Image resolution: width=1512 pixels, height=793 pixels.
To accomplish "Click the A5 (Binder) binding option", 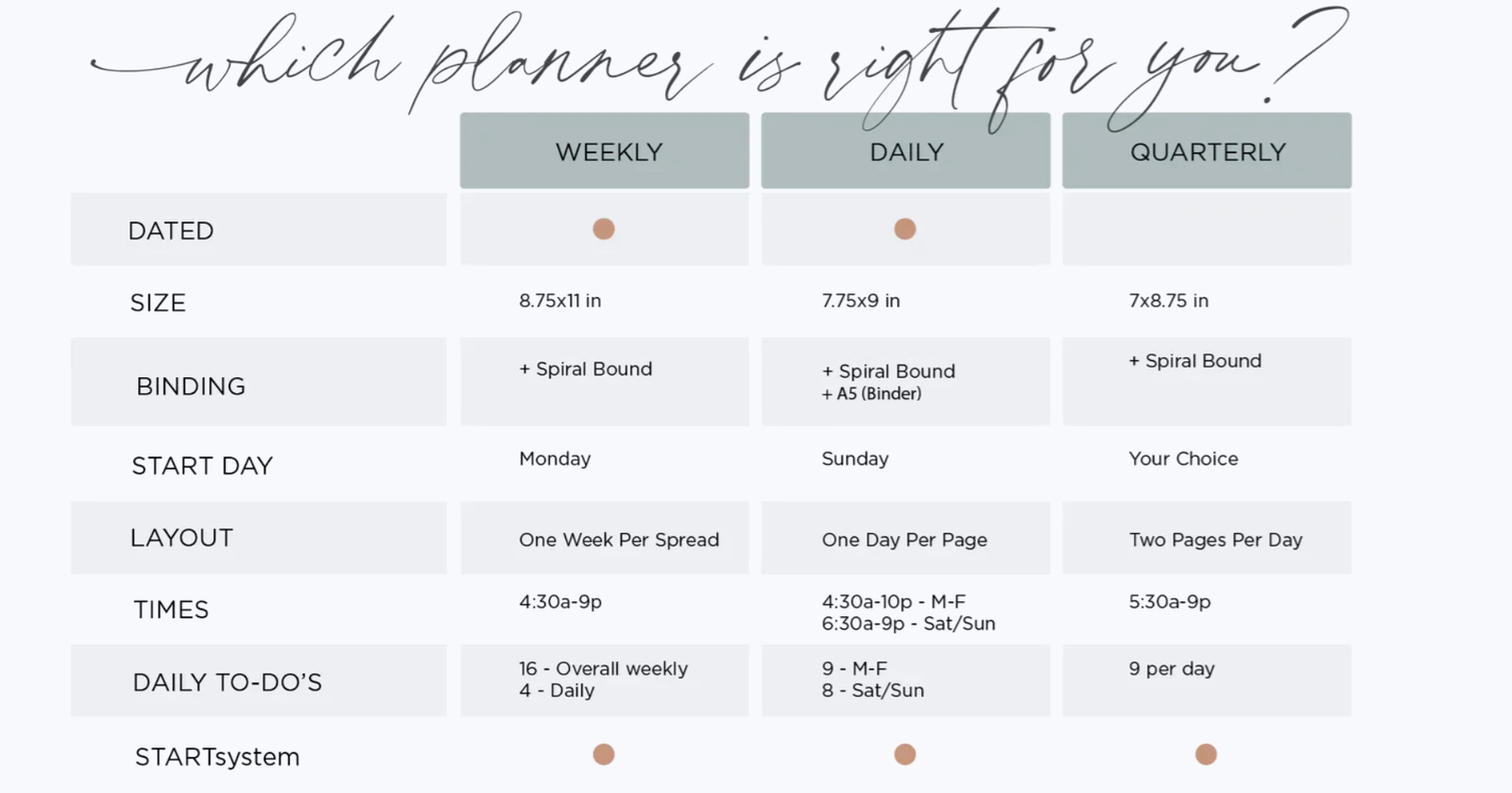I will pyautogui.click(x=878, y=394).
